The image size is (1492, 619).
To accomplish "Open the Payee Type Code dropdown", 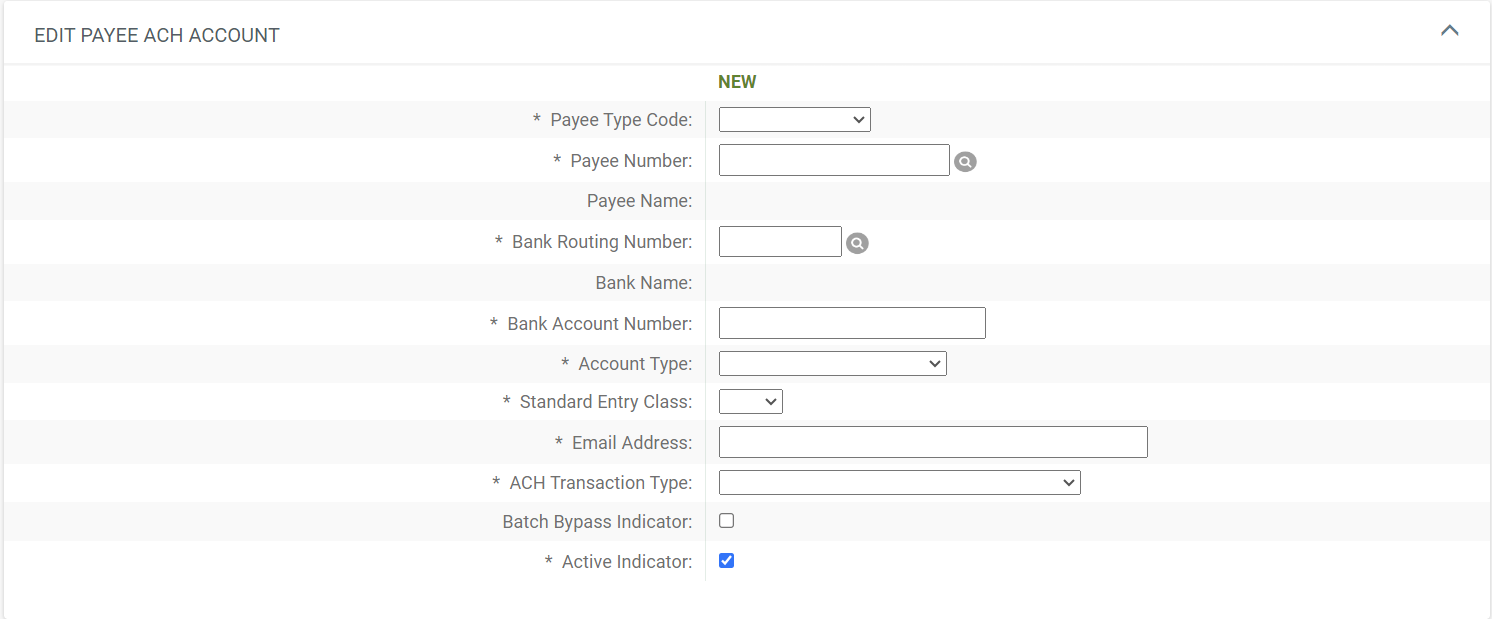I will pyautogui.click(x=794, y=119).
